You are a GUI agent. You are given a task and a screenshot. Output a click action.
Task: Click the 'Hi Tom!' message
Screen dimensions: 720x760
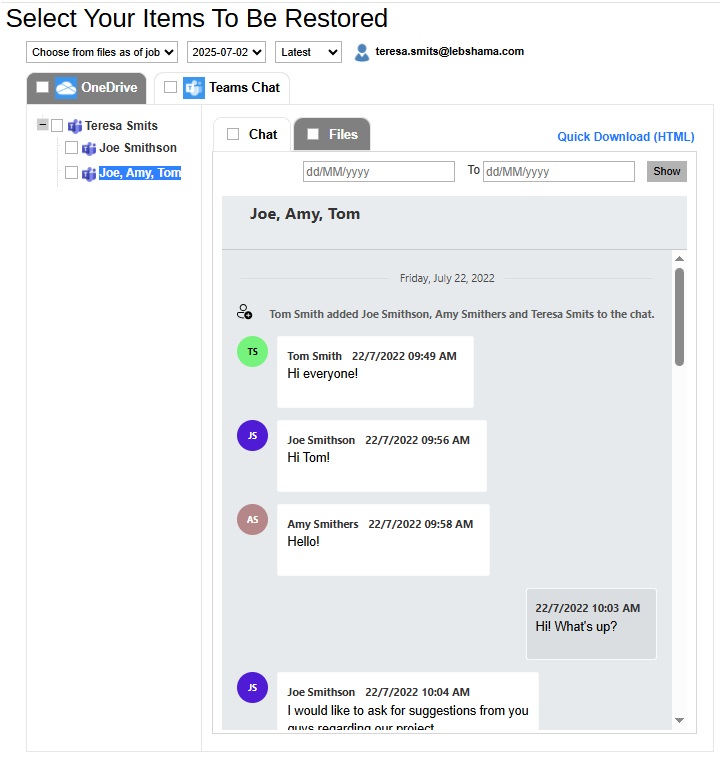tap(382, 456)
